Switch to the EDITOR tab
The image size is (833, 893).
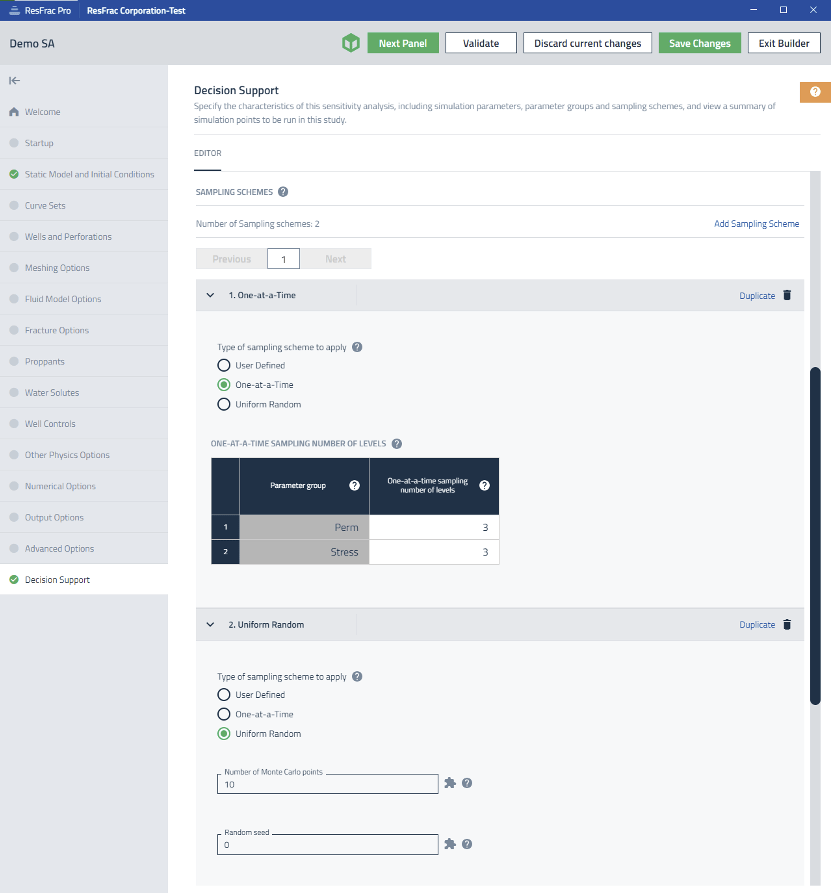[x=208, y=153]
